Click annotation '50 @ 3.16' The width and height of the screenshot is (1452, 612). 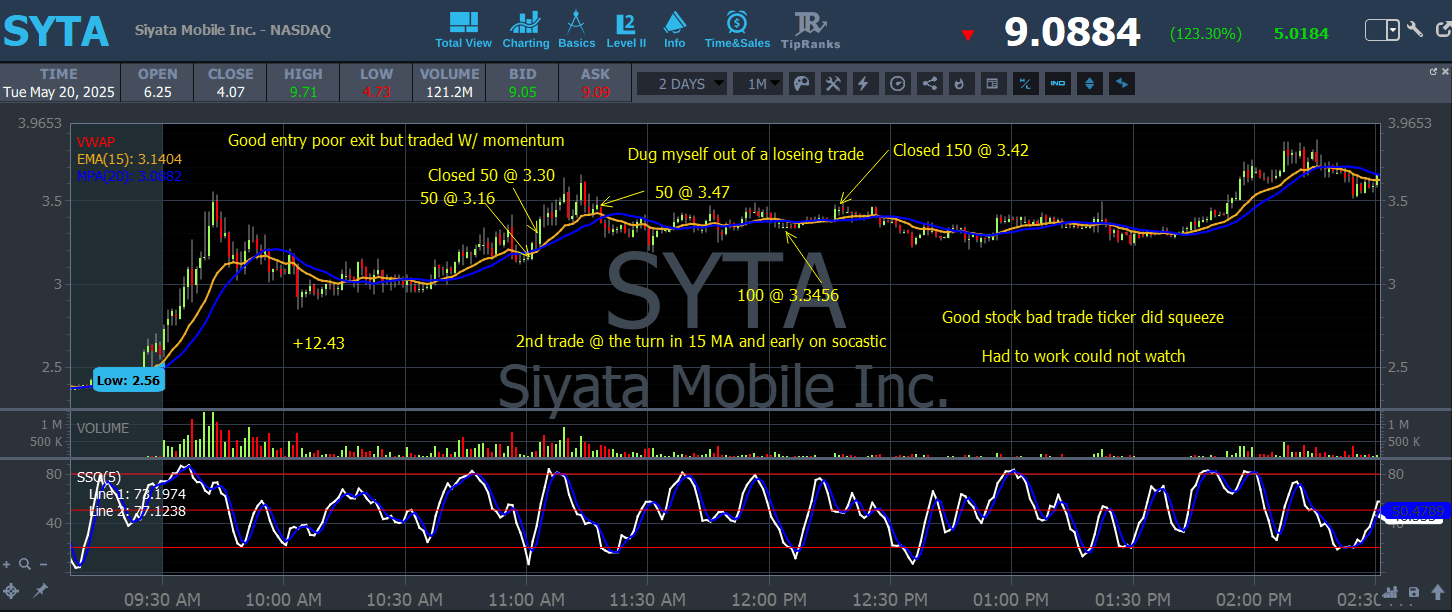tap(457, 198)
